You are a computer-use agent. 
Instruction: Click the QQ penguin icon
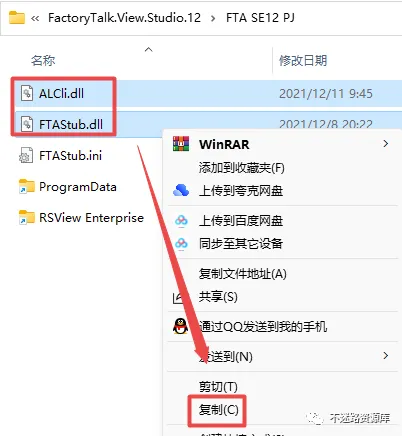point(180,326)
